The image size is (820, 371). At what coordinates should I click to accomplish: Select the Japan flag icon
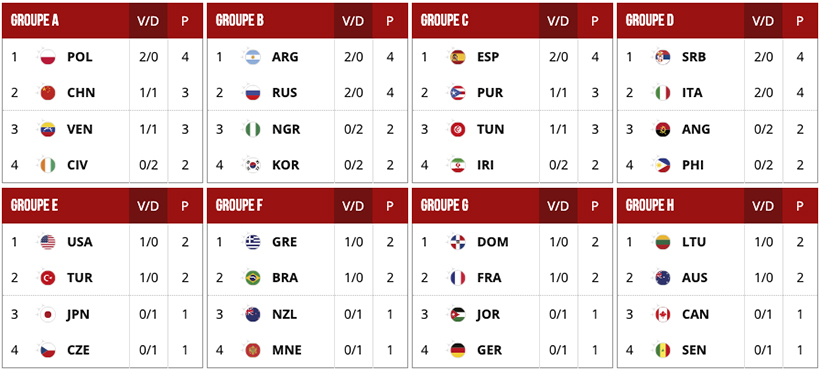click(x=48, y=314)
